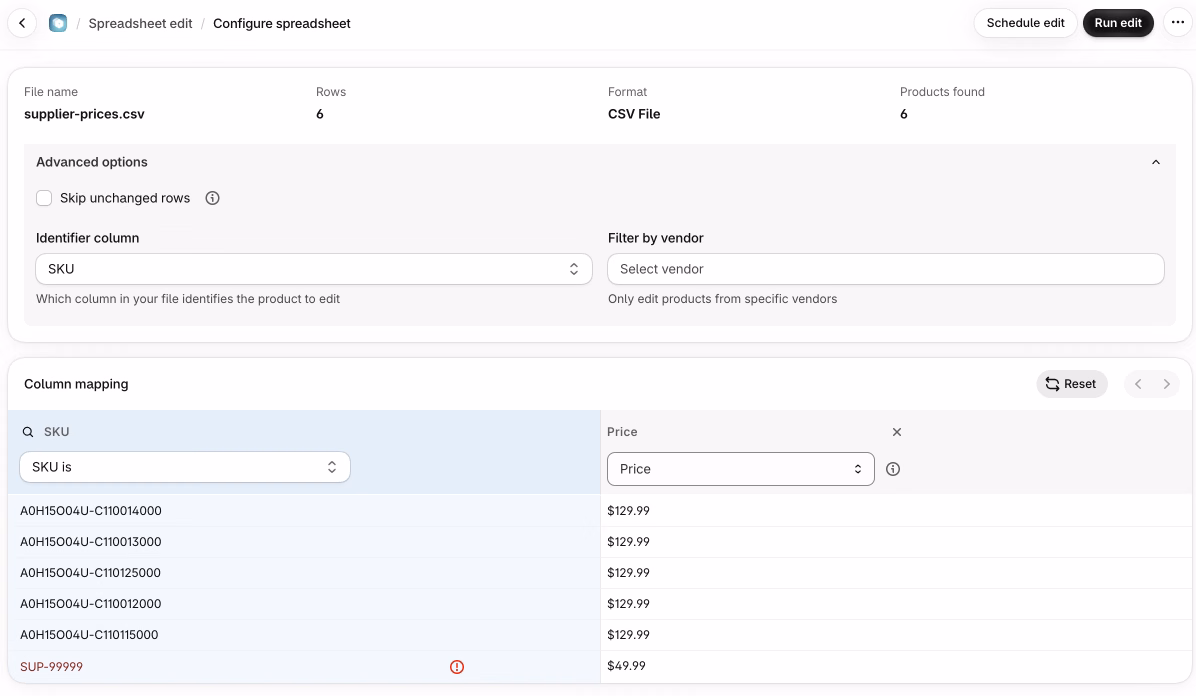Select SKU row A0H15O04U-C110013000
This screenshot has width=1196, height=696.
click(x=91, y=542)
